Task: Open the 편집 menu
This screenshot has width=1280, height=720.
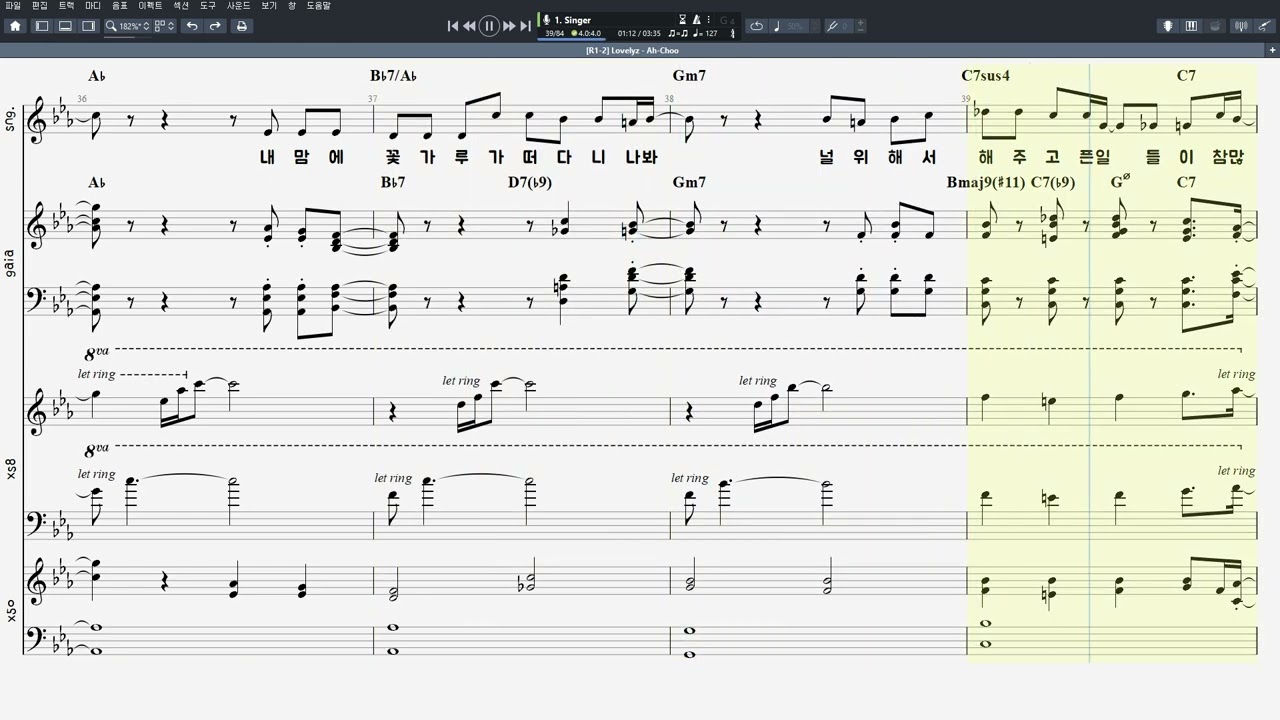Action: pos(40,6)
